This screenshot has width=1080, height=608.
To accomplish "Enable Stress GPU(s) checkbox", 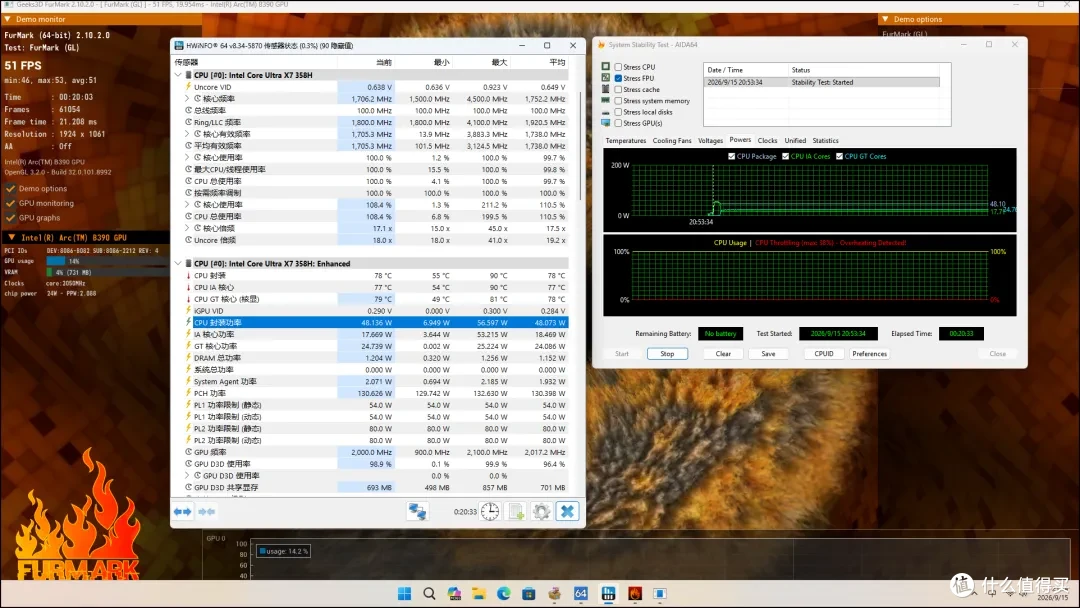I will [x=619, y=123].
